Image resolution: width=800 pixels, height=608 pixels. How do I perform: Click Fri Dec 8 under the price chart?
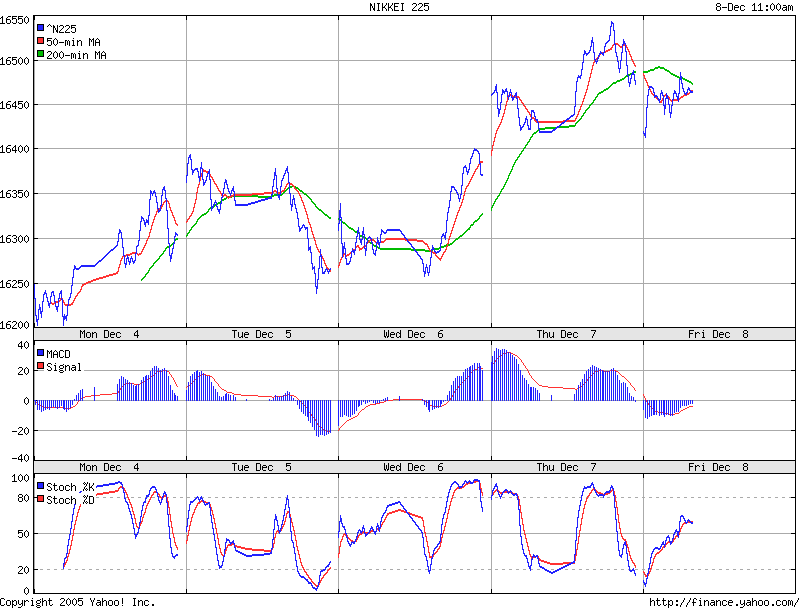pos(718,334)
